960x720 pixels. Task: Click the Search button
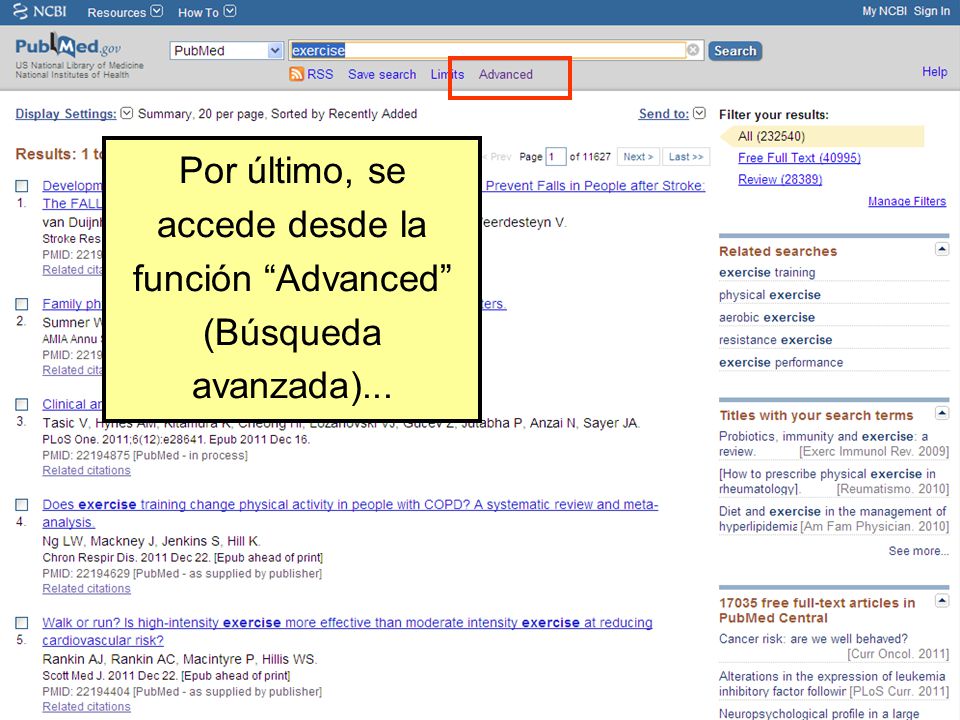(x=735, y=51)
